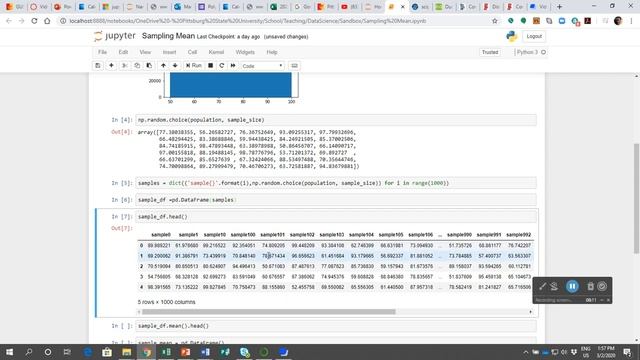
Task: Finish recording with the checkmark icon
Action: 602,287
